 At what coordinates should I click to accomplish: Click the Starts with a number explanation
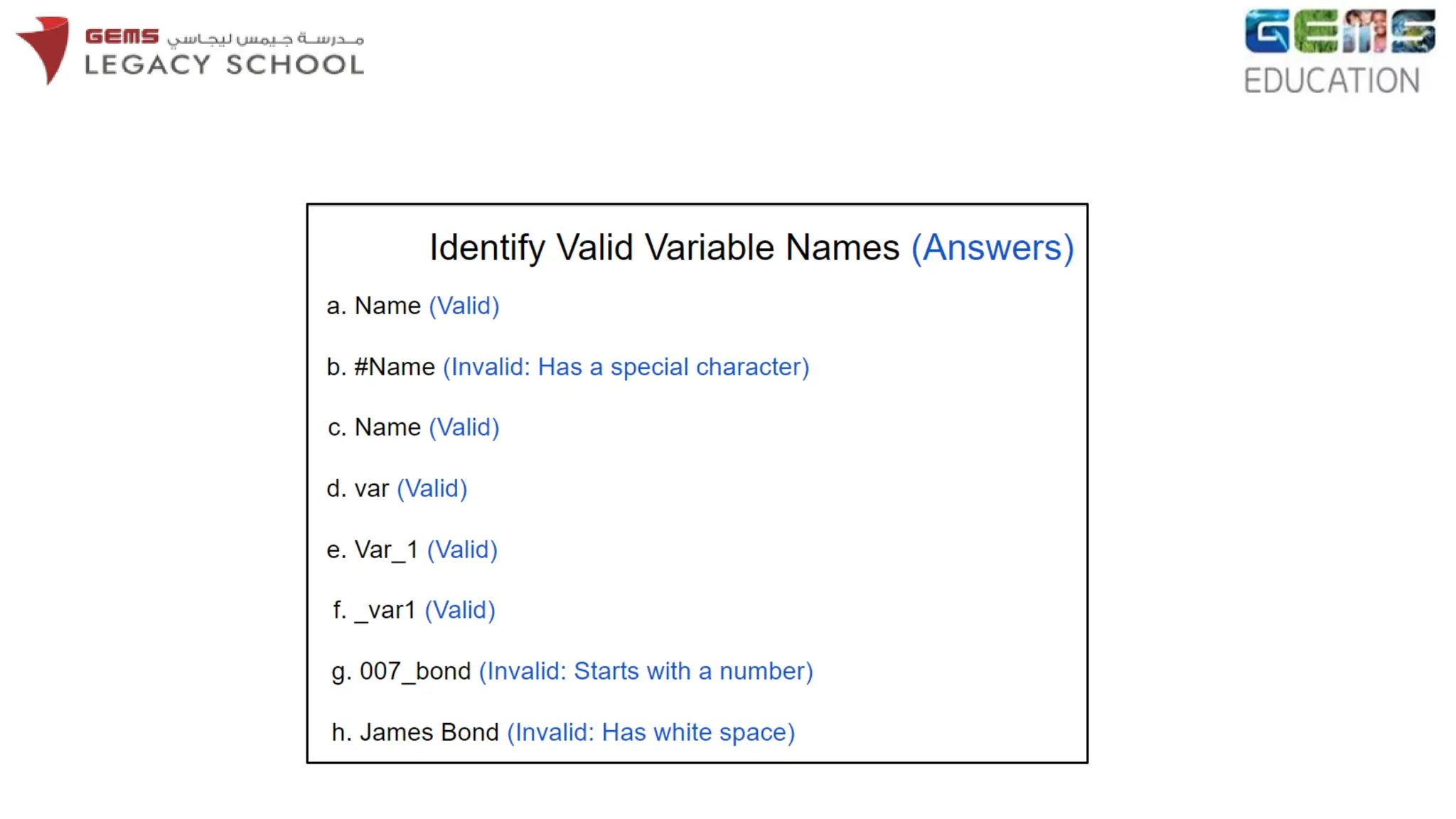(x=646, y=671)
